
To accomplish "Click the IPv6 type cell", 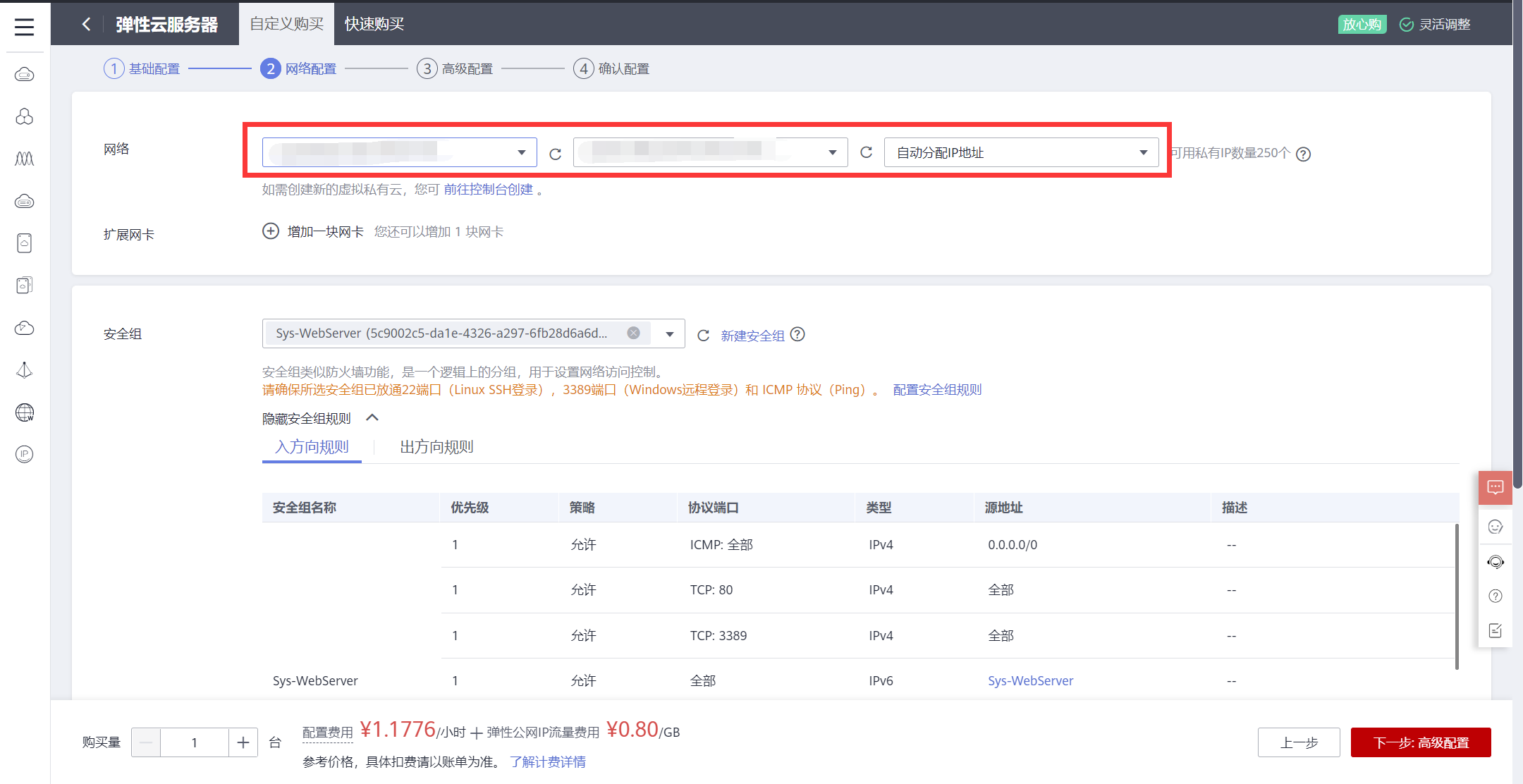I will (881, 680).
